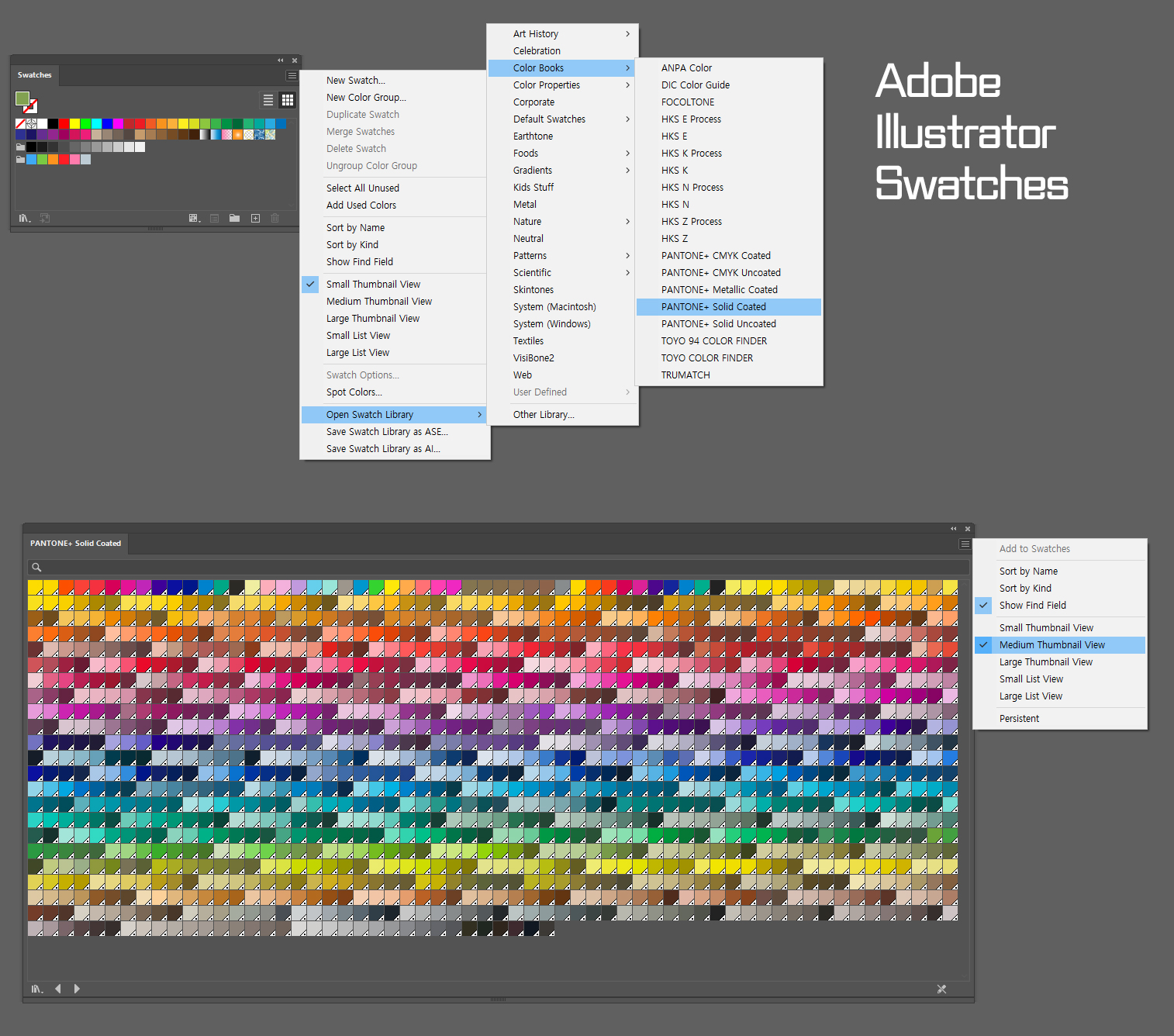Click Save Swatch Library as AI...
1174x1036 pixels.
[x=394, y=449]
